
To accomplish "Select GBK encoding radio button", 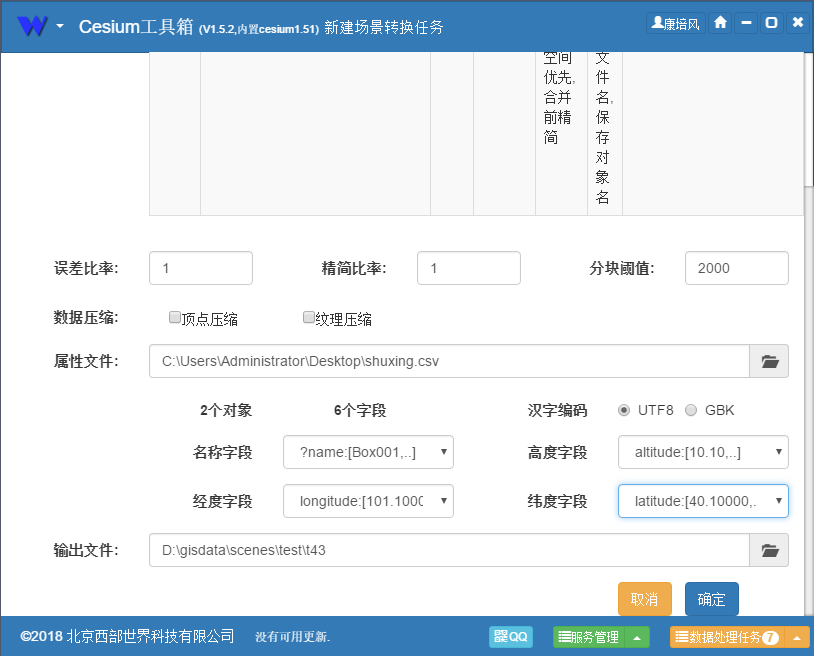I will 691,411.
